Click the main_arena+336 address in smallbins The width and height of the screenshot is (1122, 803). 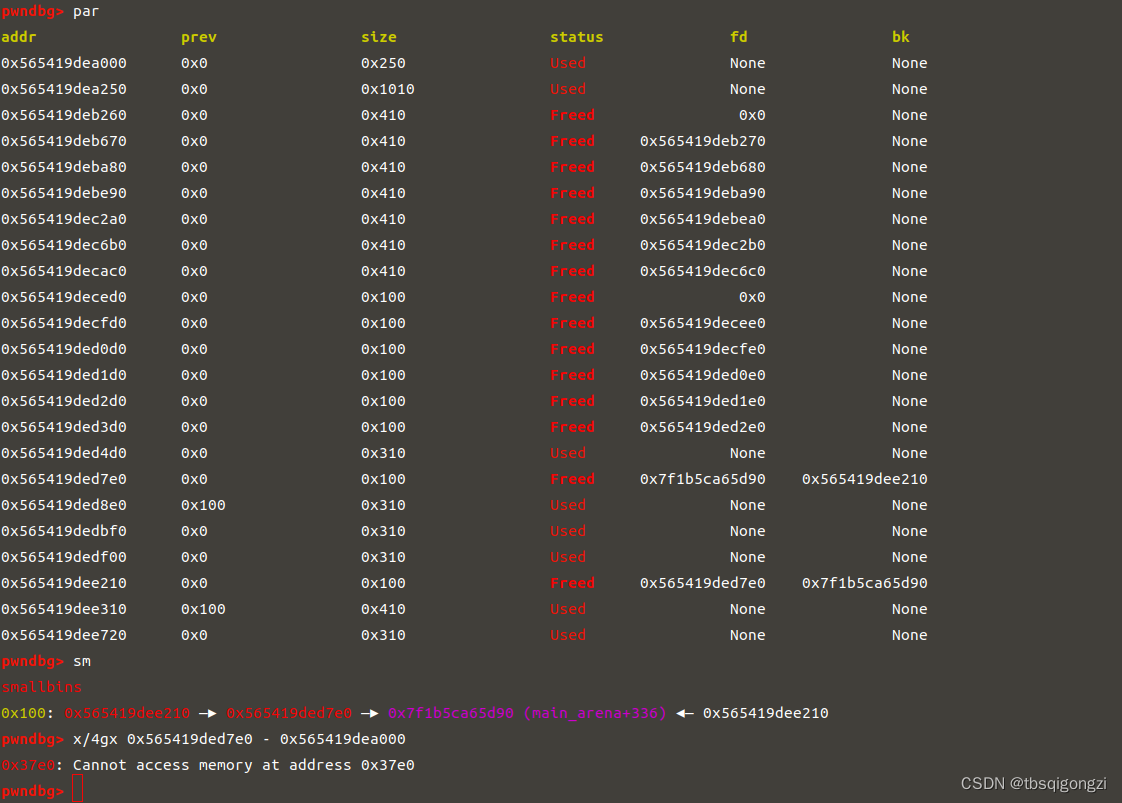click(x=527, y=713)
